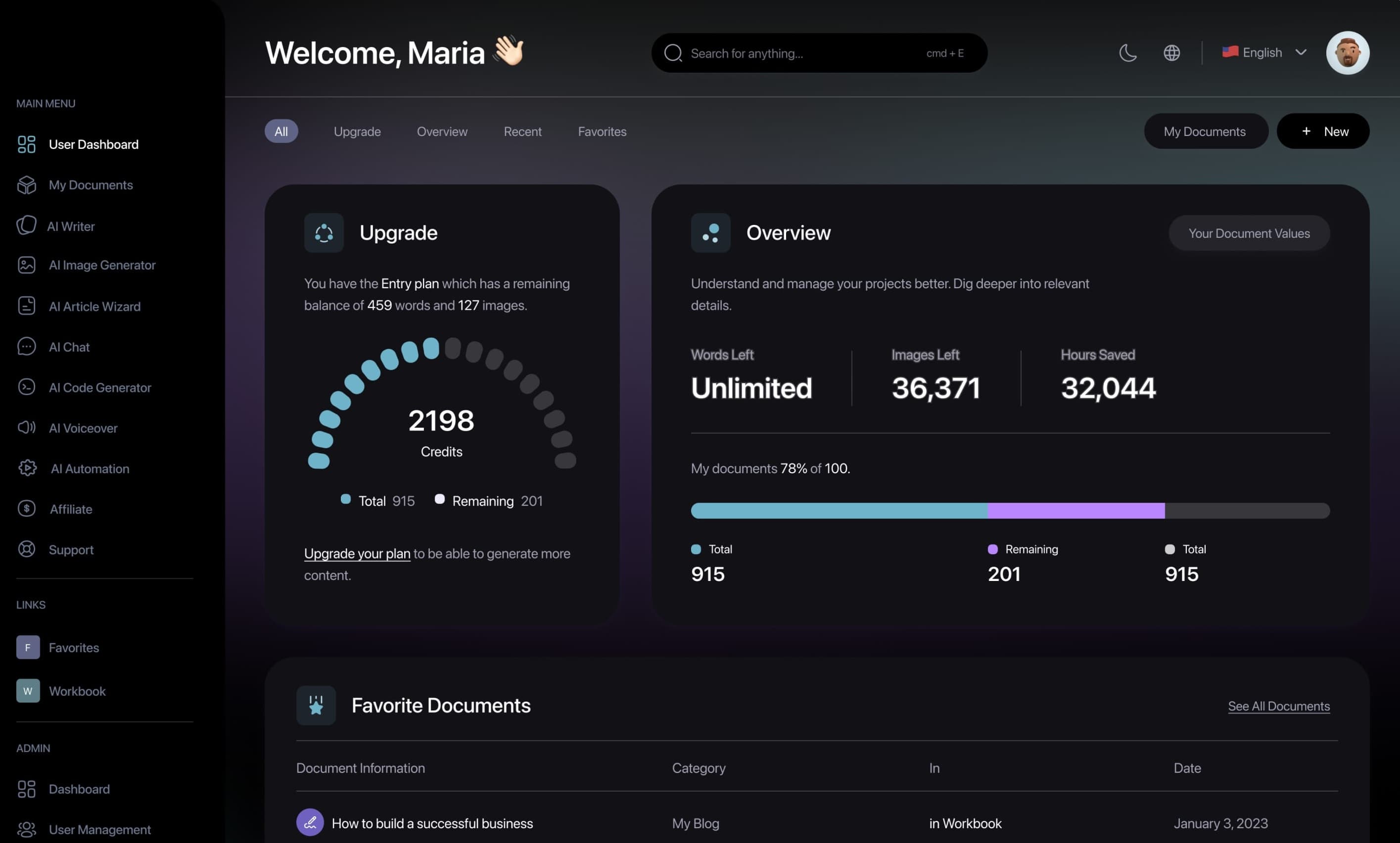Click the 32,044 Hours Saved value
This screenshot has width=1400, height=843.
point(1108,388)
